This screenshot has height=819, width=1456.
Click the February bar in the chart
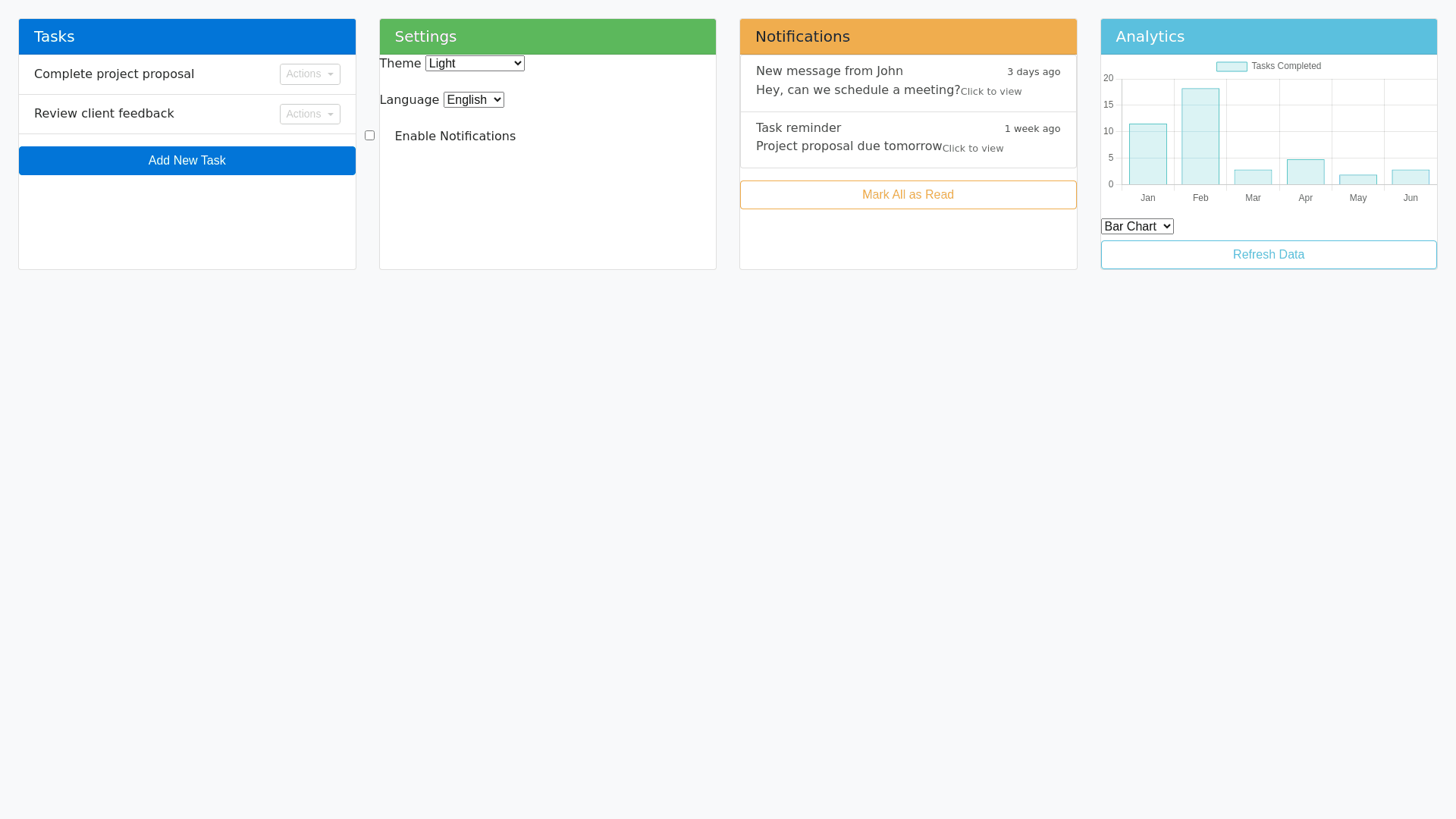1200,136
